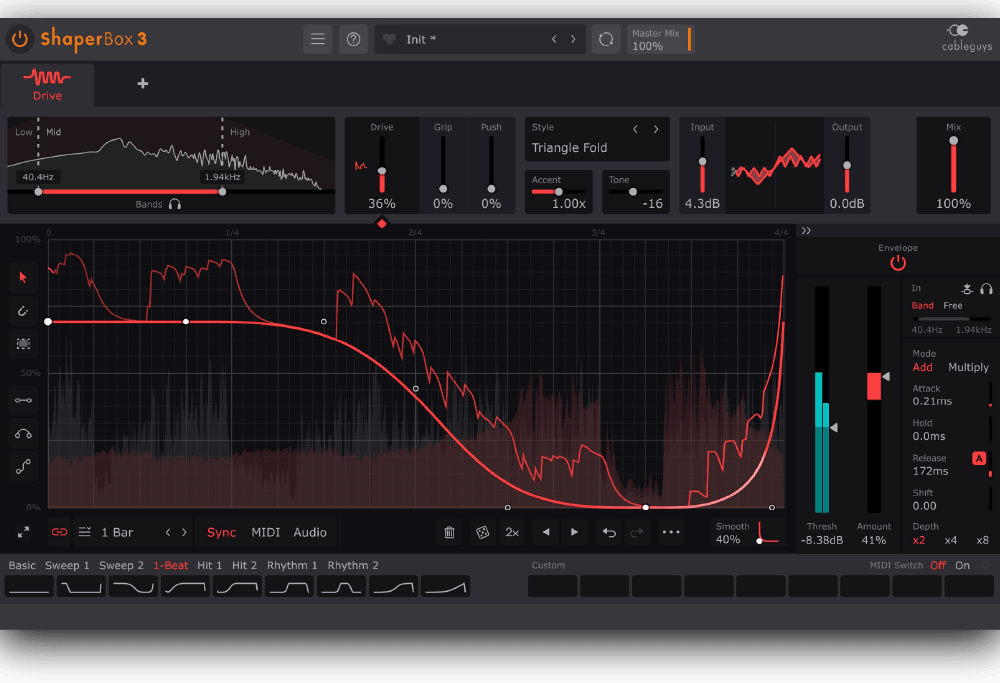
Task: Set envelope mode to Multiply
Action: pos(968,367)
